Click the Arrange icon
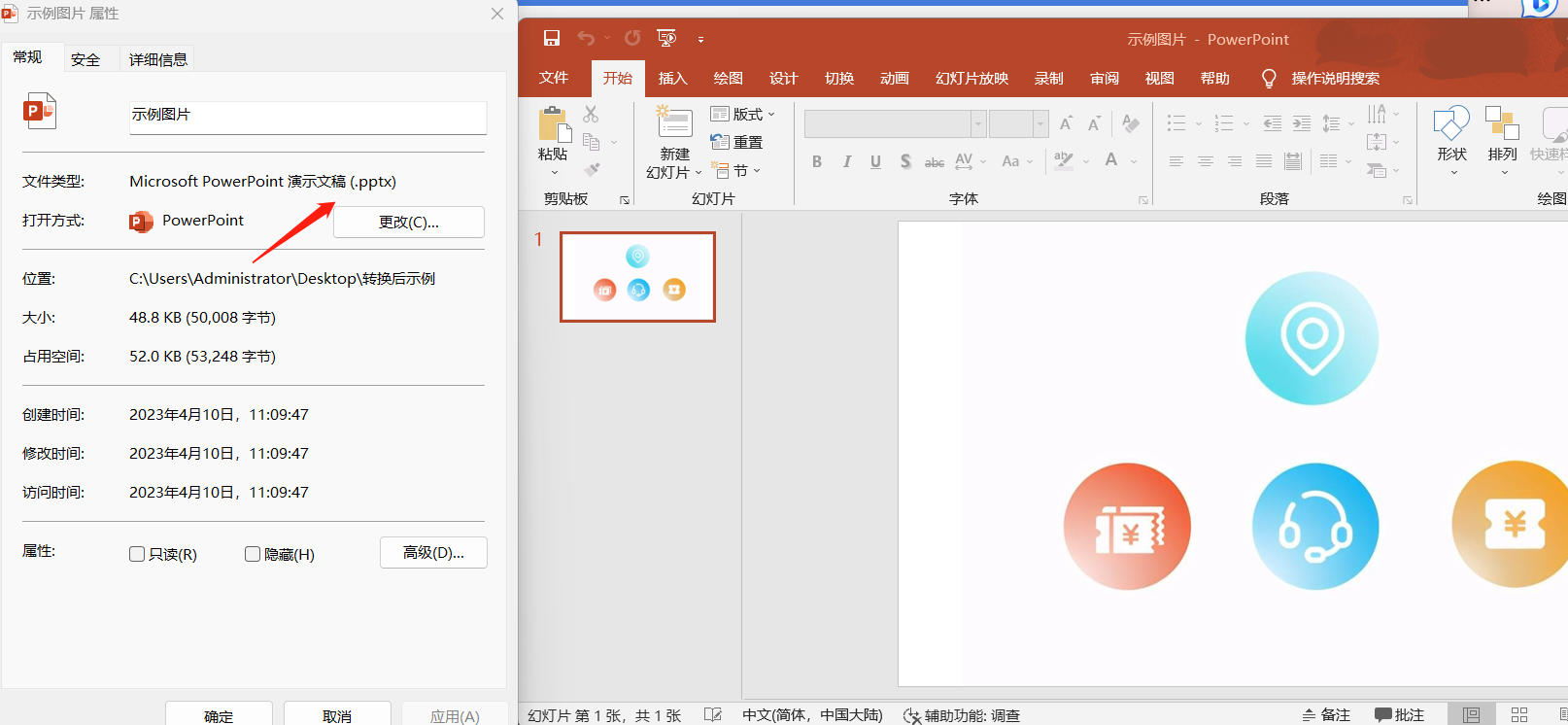The image size is (1568, 725). pyautogui.click(x=1502, y=125)
